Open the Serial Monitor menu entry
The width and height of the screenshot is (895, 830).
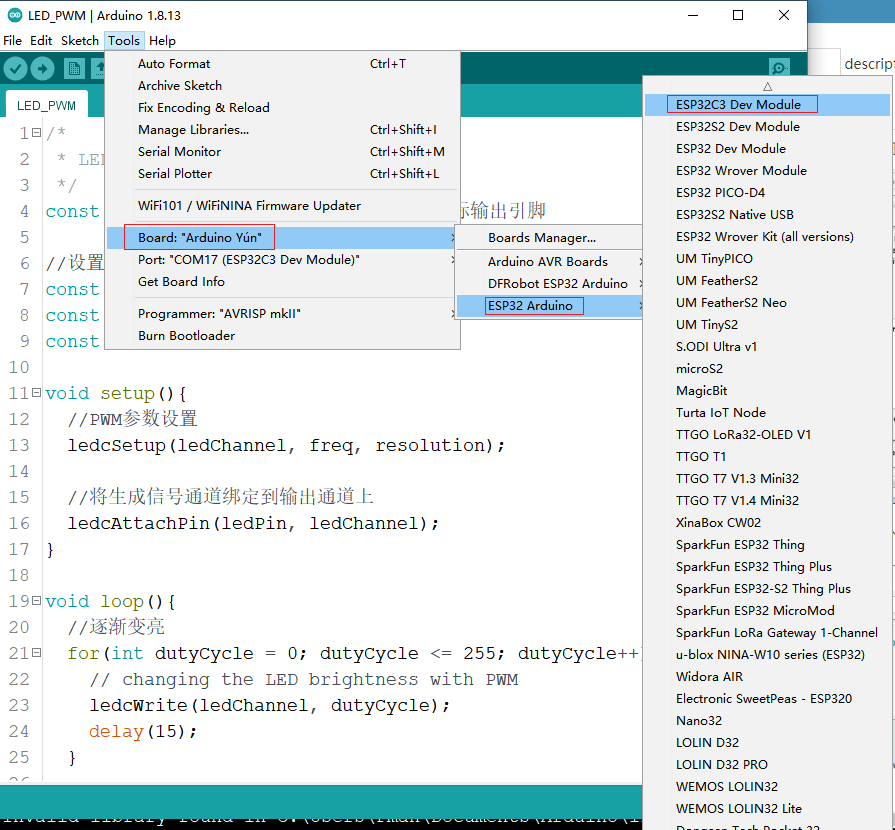[283, 152]
